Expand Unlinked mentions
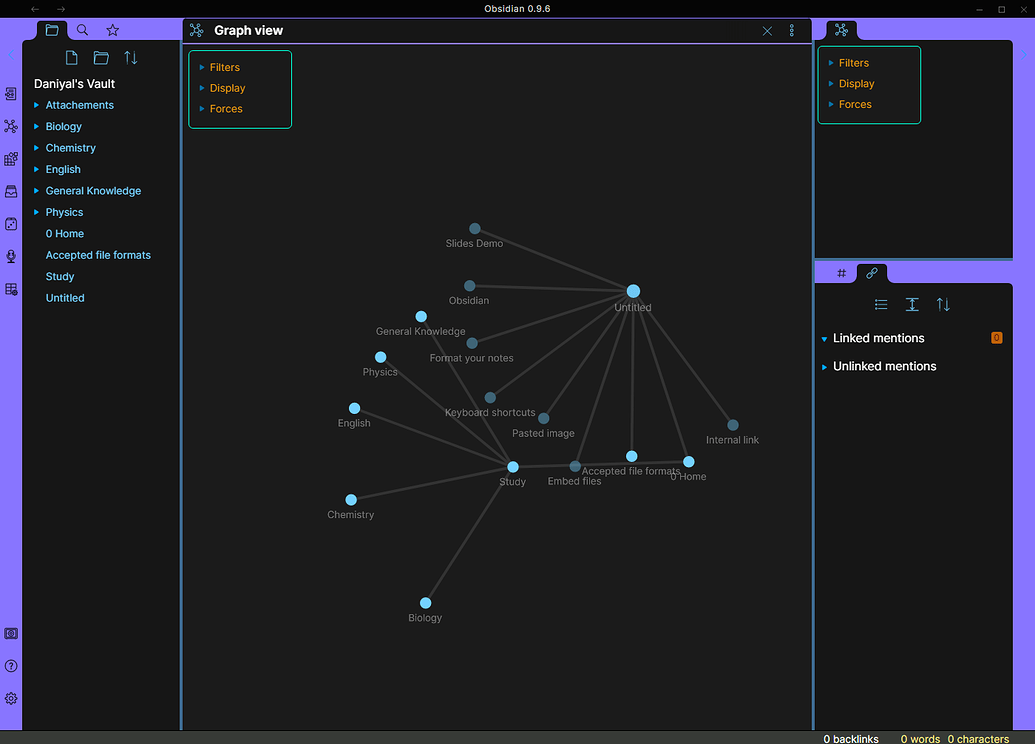This screenshot has width=1035, height=744. [x=886, y=366]
